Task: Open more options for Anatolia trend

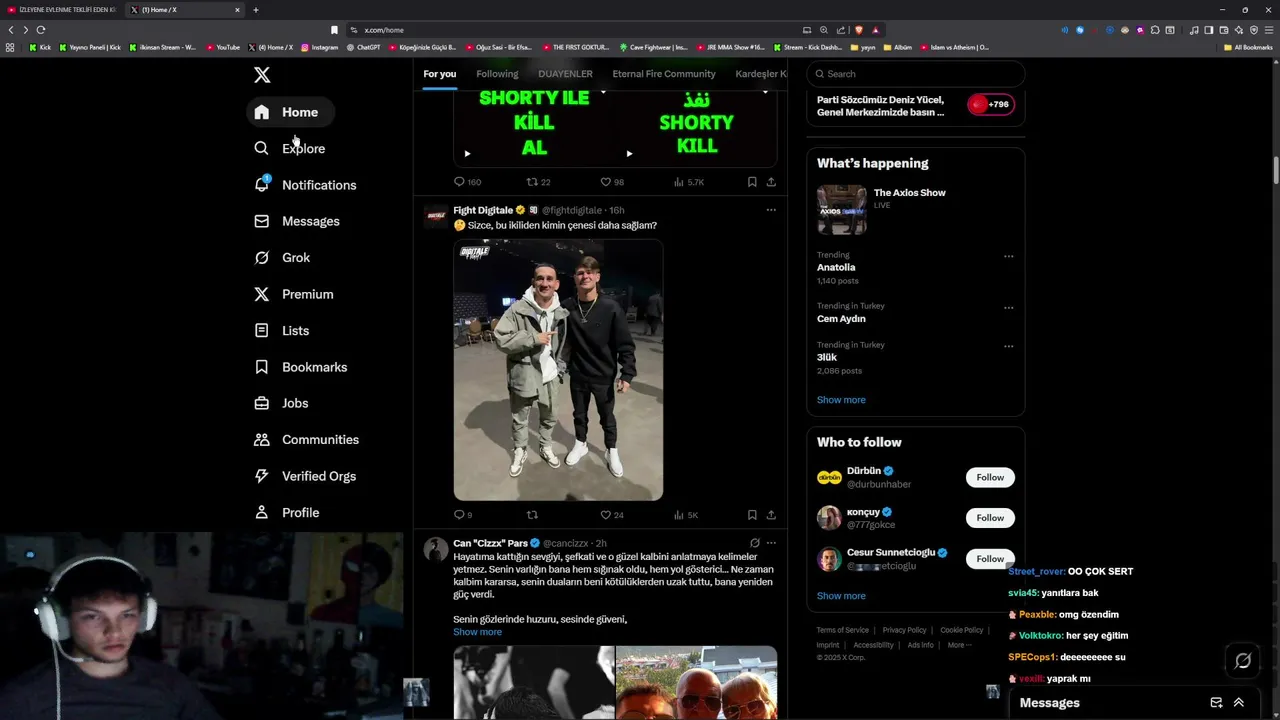Action: [1008, 256]
